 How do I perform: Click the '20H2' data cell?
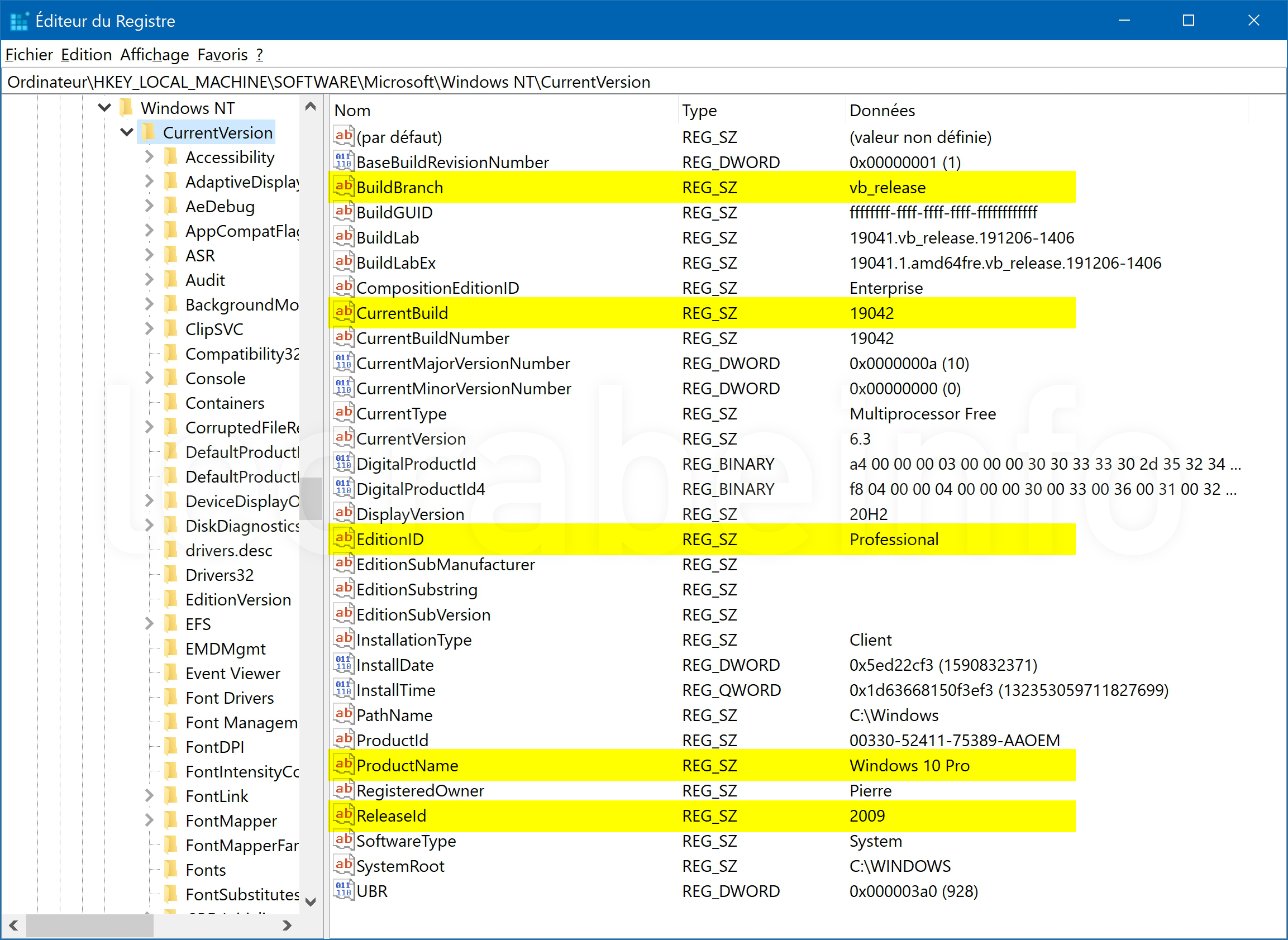click(x=868, y=514)
